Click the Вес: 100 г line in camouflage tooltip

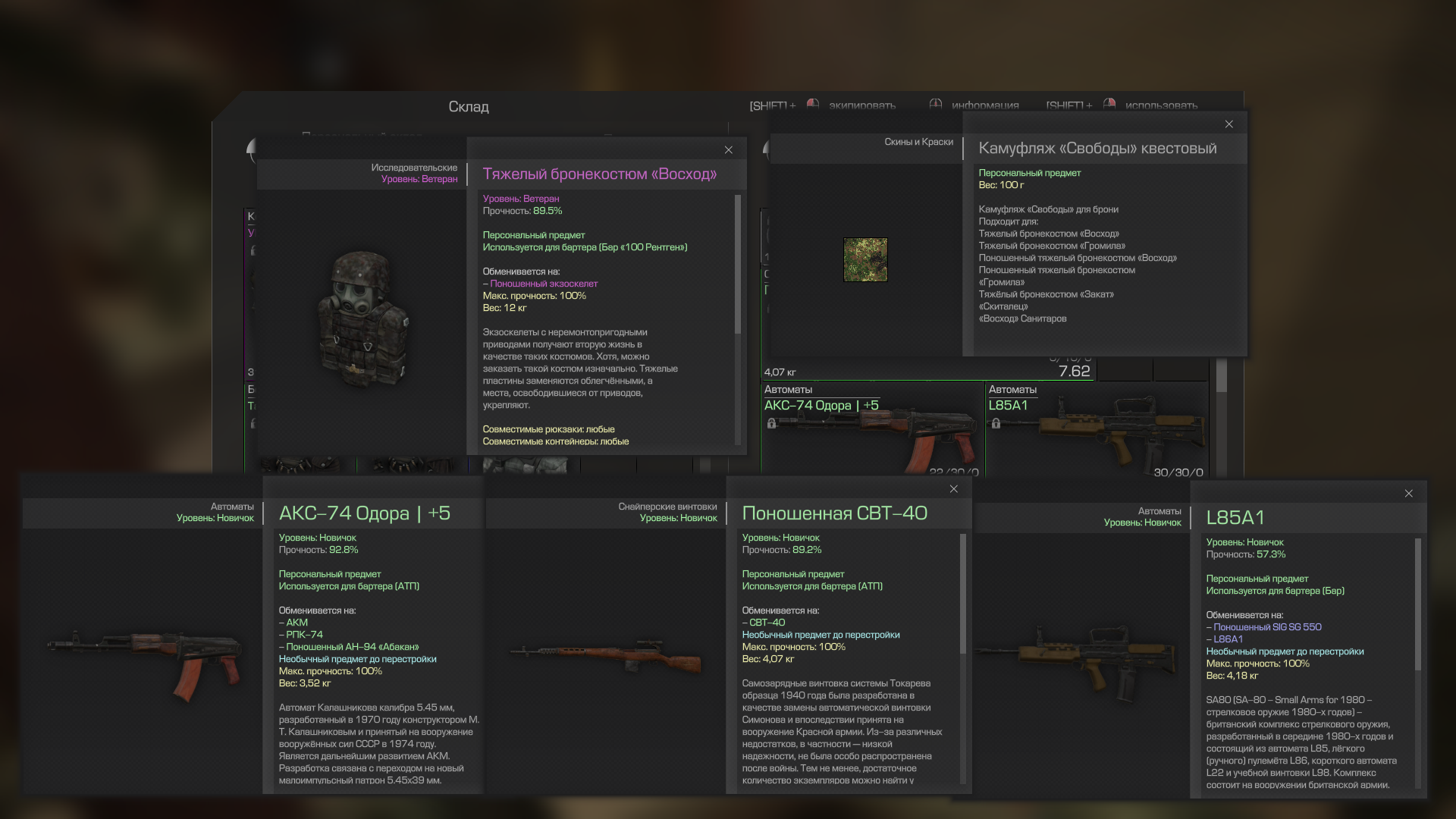[1001, 185]
